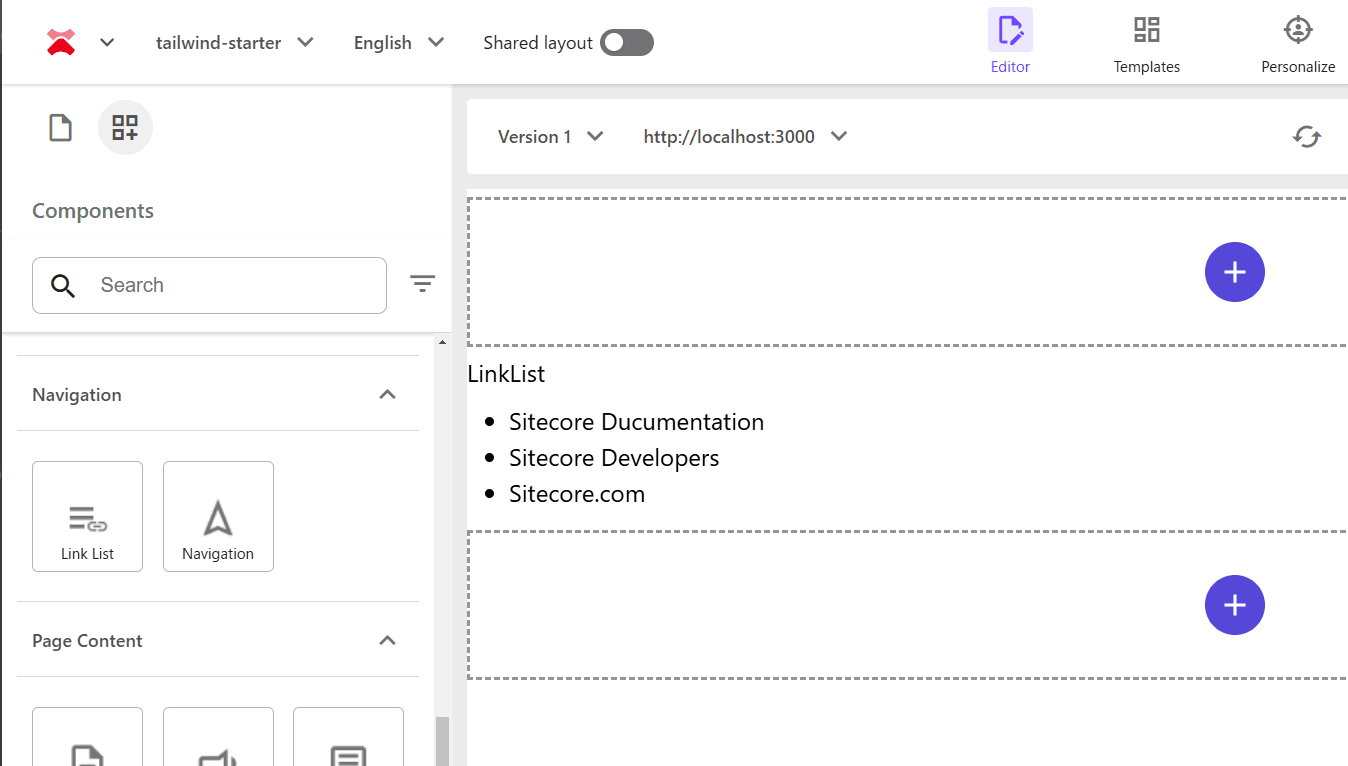Screen dimensions: 1348x766
Task: Open the http://localhost:3000 host dropdown
Action: (745, 137)
